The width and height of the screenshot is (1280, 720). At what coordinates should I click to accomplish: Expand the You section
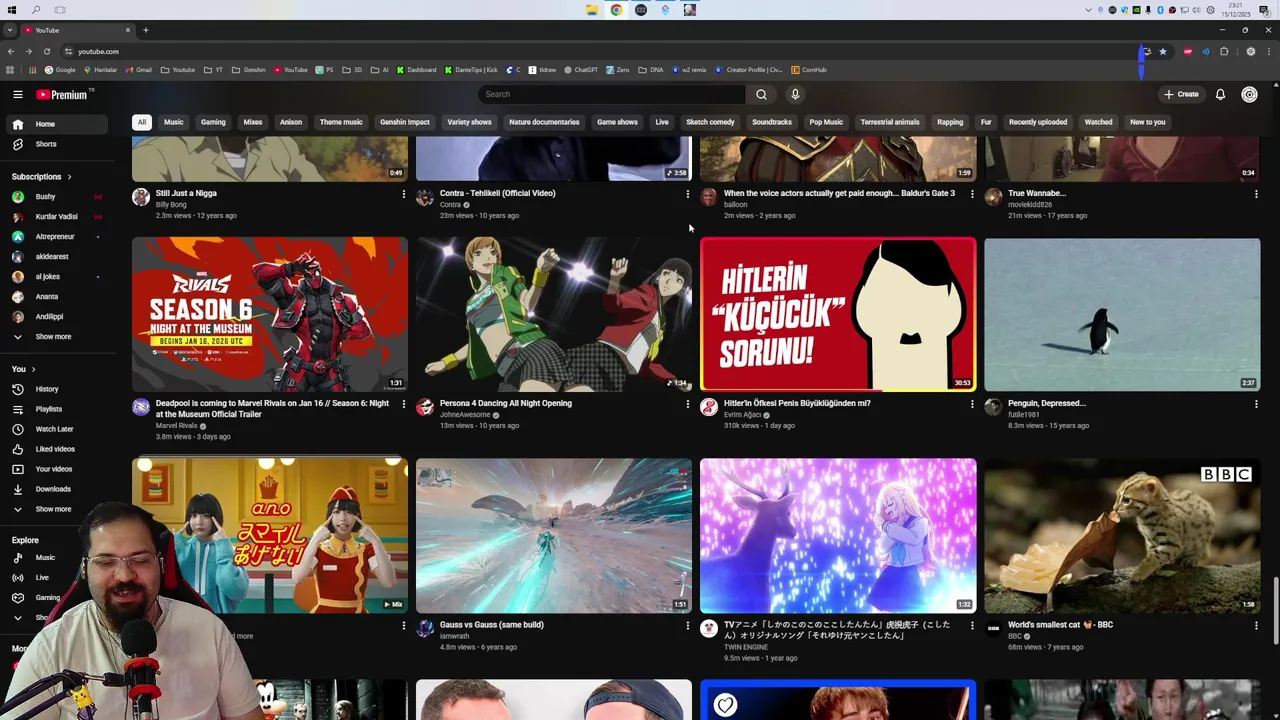tap(23, 369)
